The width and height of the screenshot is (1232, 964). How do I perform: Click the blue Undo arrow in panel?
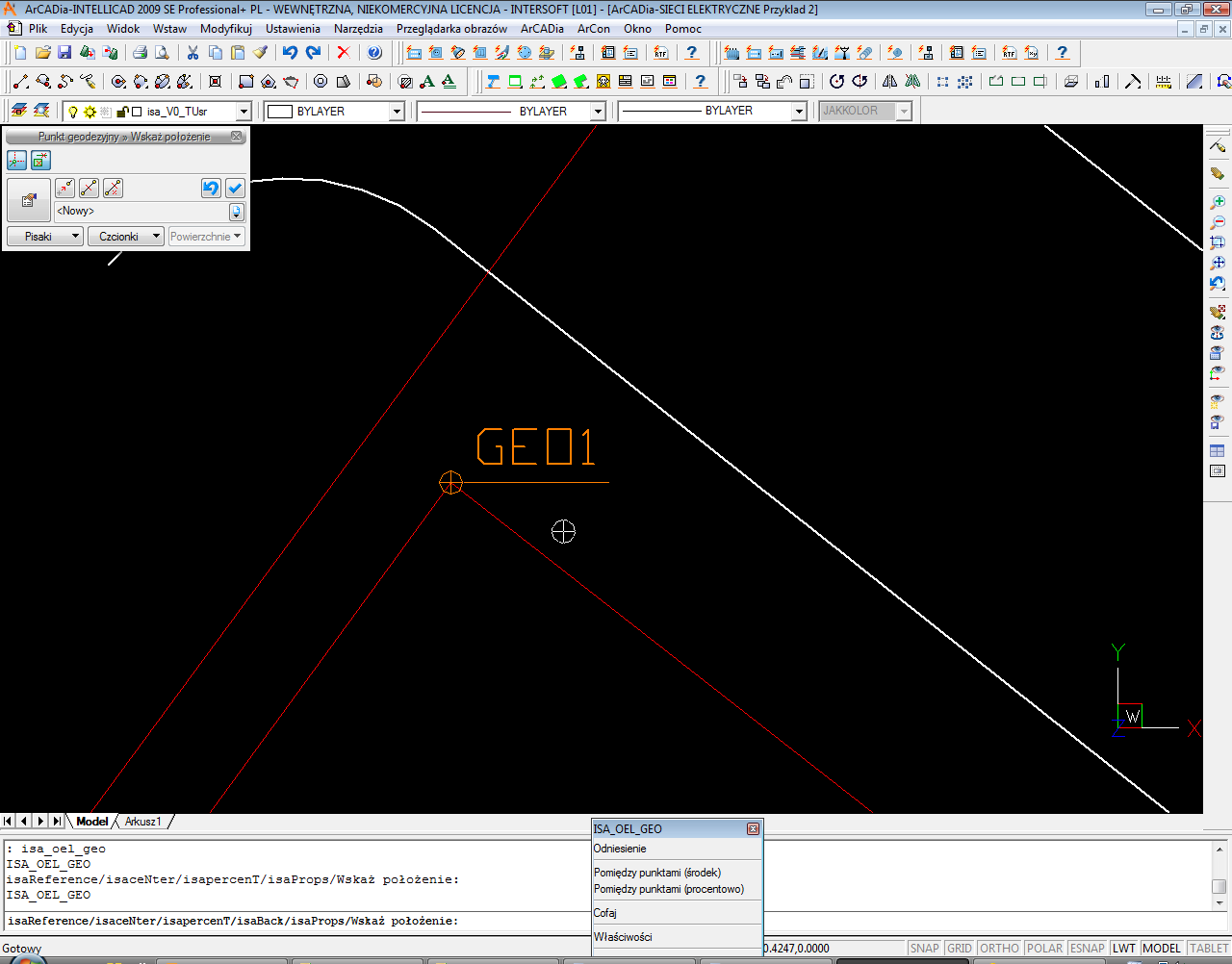[211, 189]
